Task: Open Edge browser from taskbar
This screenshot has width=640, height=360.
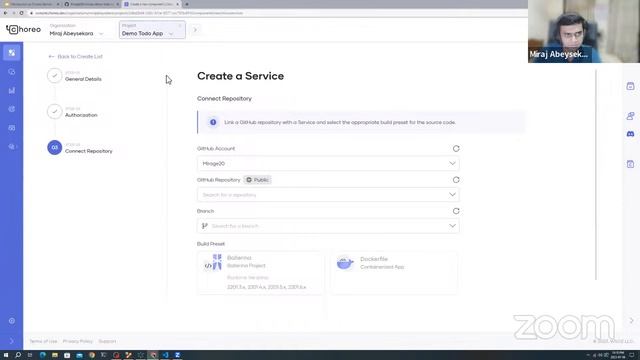Action: point(42,355)
